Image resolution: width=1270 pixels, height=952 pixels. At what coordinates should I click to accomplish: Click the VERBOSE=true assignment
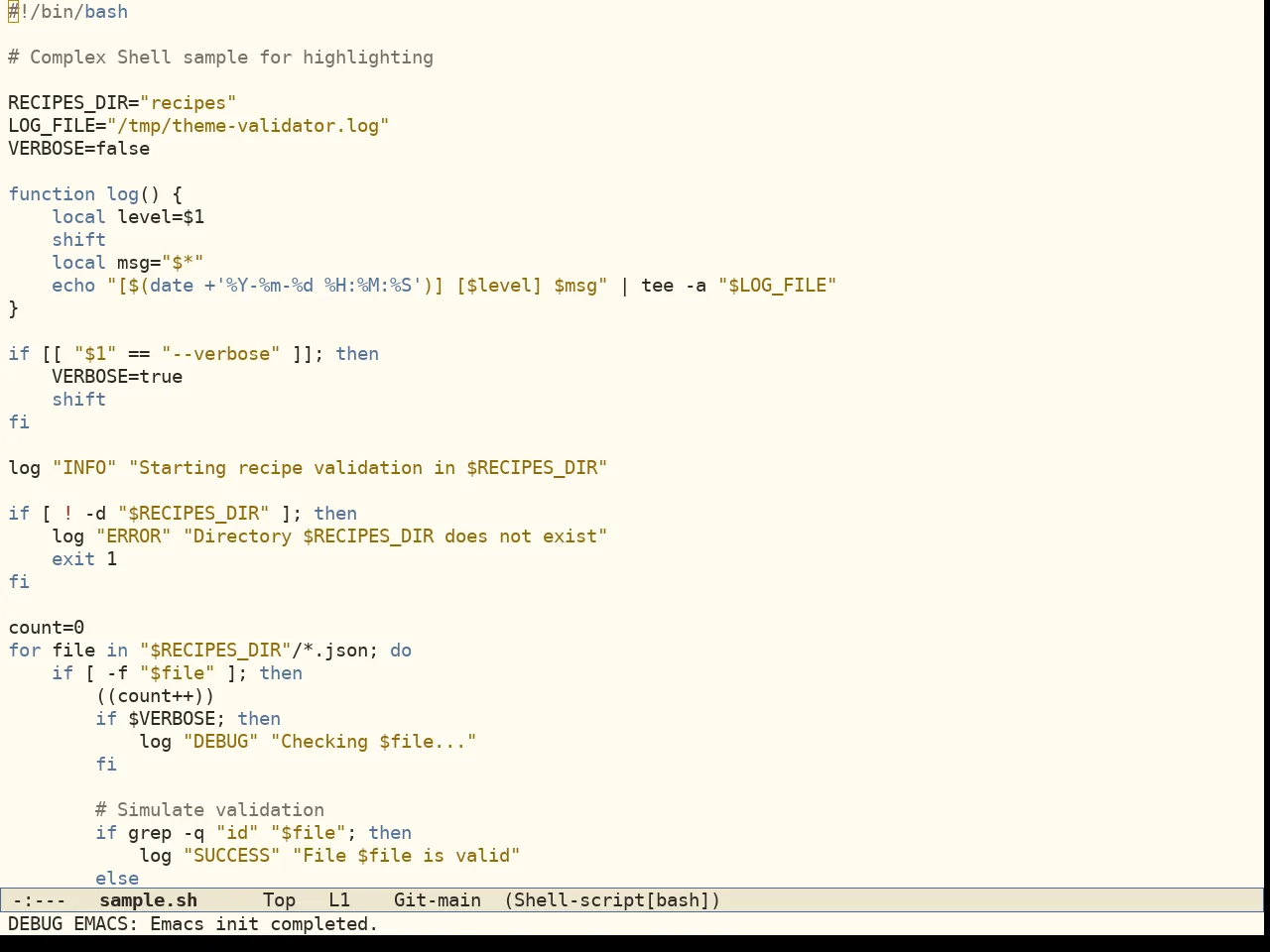117,377
